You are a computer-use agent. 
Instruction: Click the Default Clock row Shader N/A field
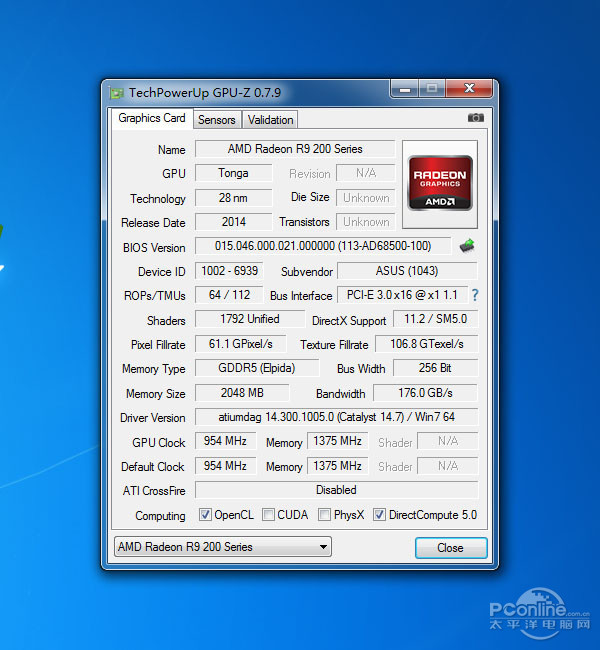[448, 466]
